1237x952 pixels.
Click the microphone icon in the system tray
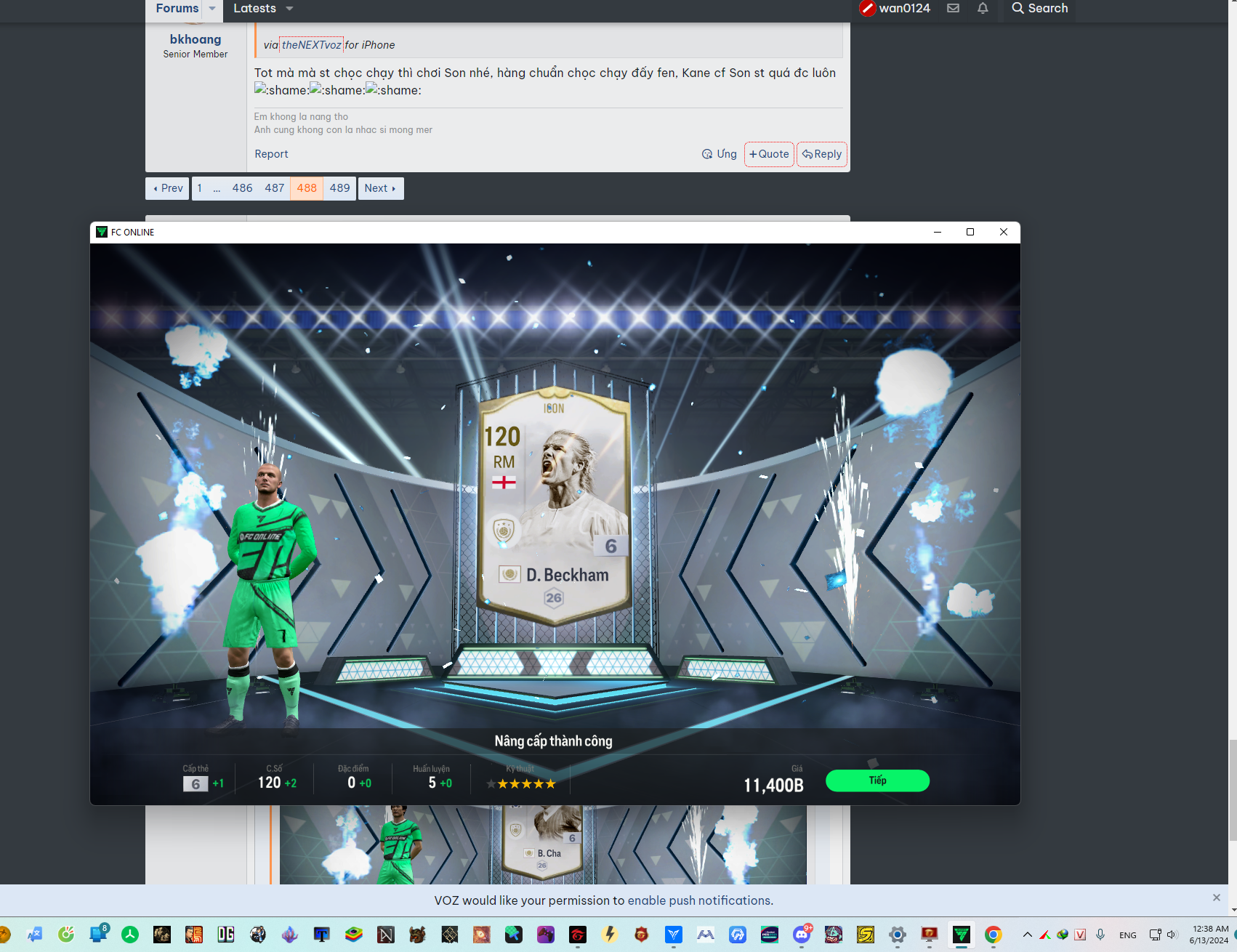coord(1100,935)
